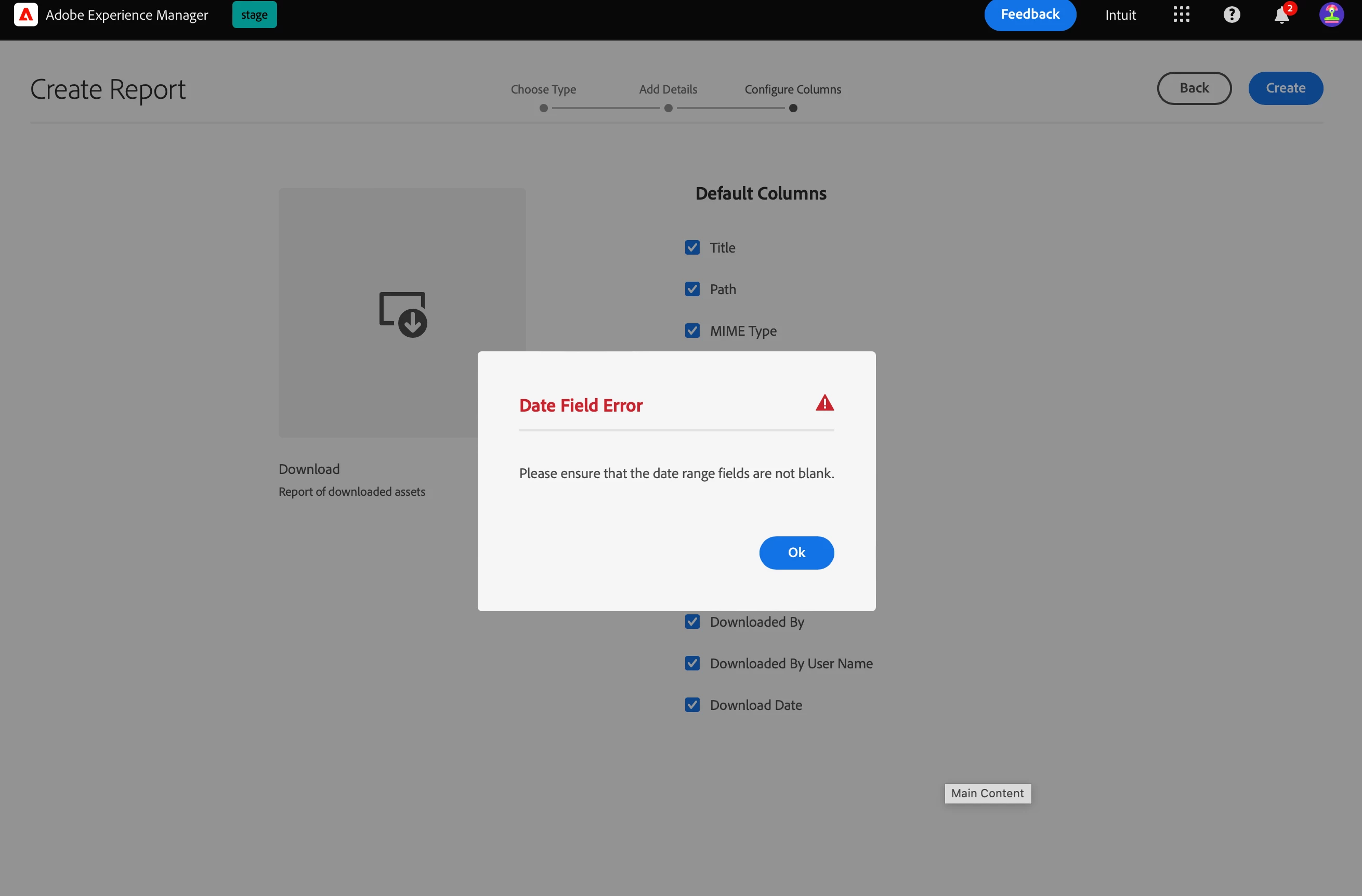
Task: Toggle the Download Date checkbox
Action: pos(692,705)
